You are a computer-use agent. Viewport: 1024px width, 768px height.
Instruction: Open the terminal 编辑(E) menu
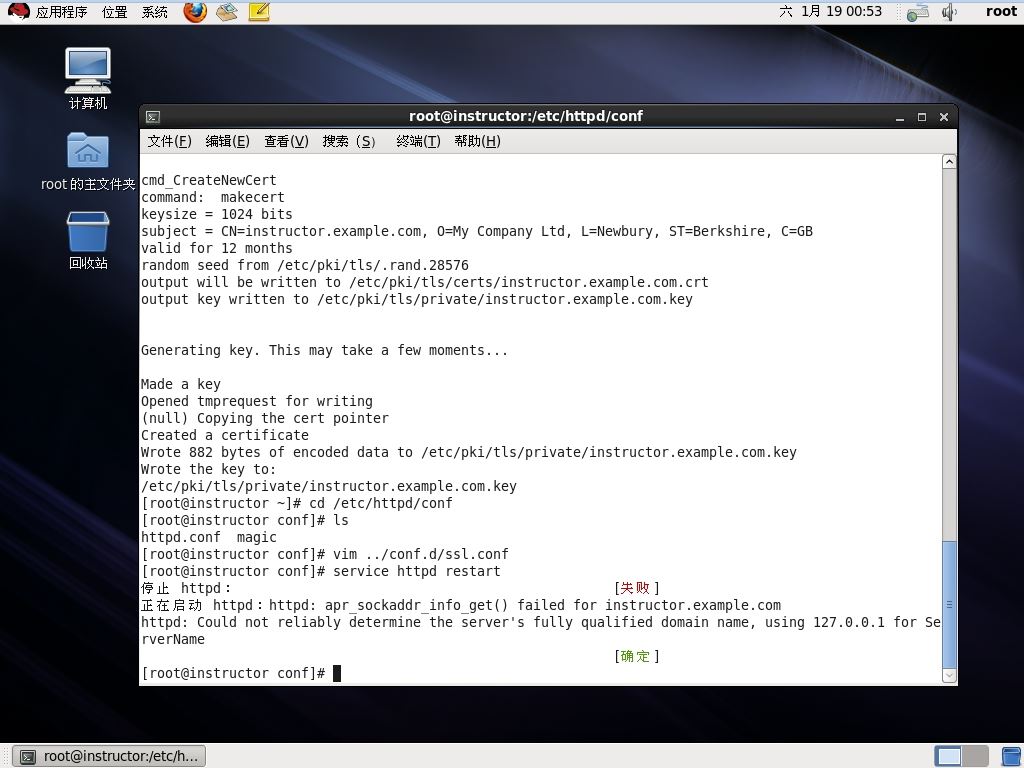click(227, 141)
